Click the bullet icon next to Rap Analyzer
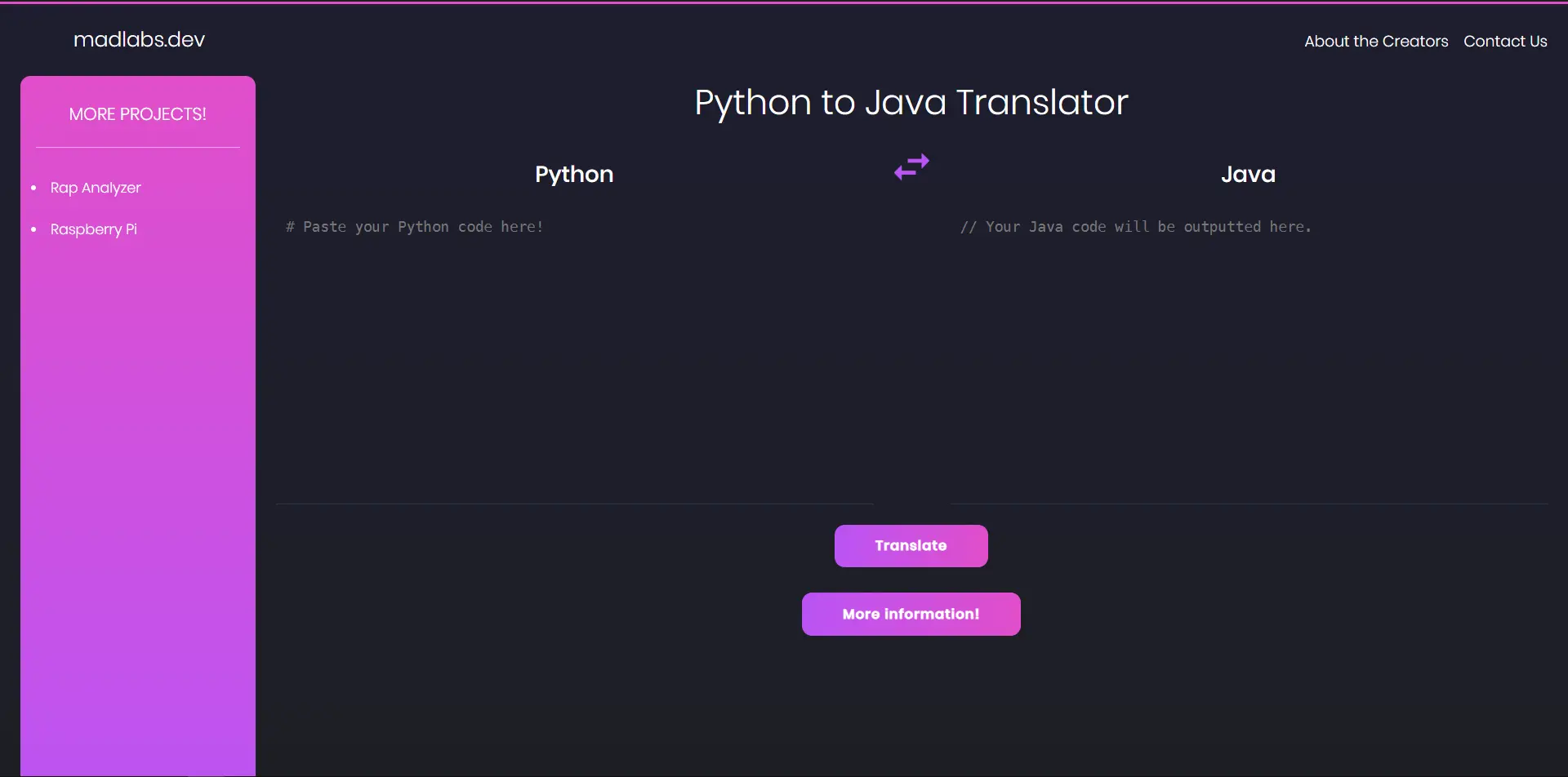1568x777 pixels. pyautogui.click(x=33, y=188)
